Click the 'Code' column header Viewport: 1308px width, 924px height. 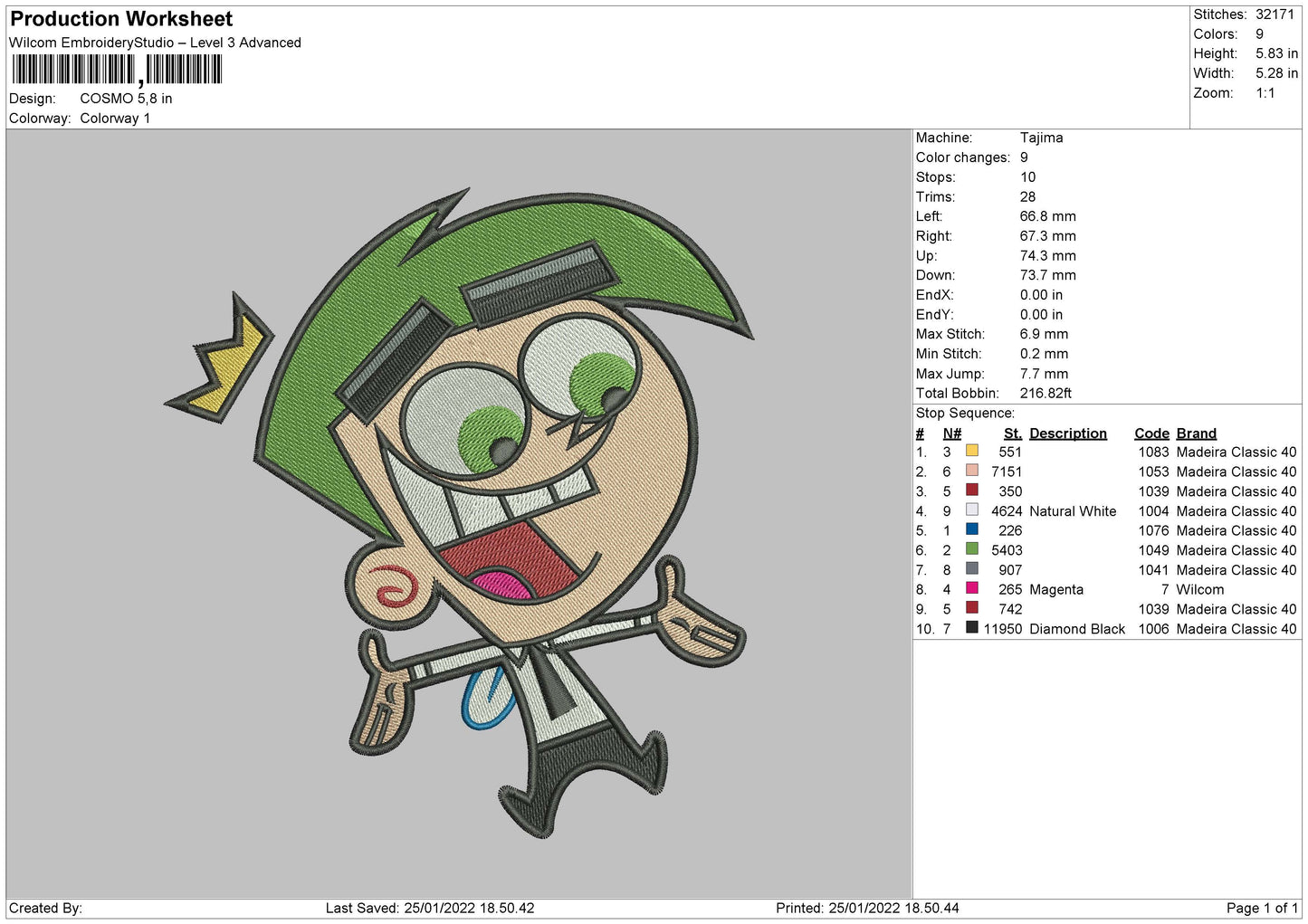coord(1151,433)
